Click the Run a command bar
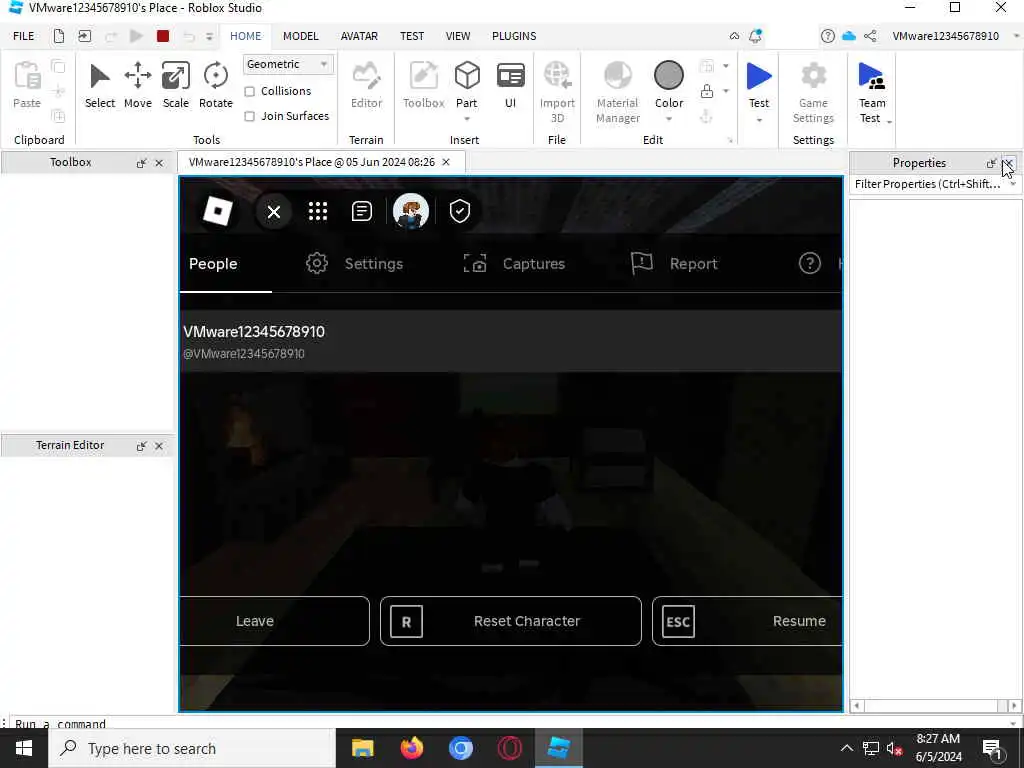Screen dimensions: 1024x768 point(509,722)
